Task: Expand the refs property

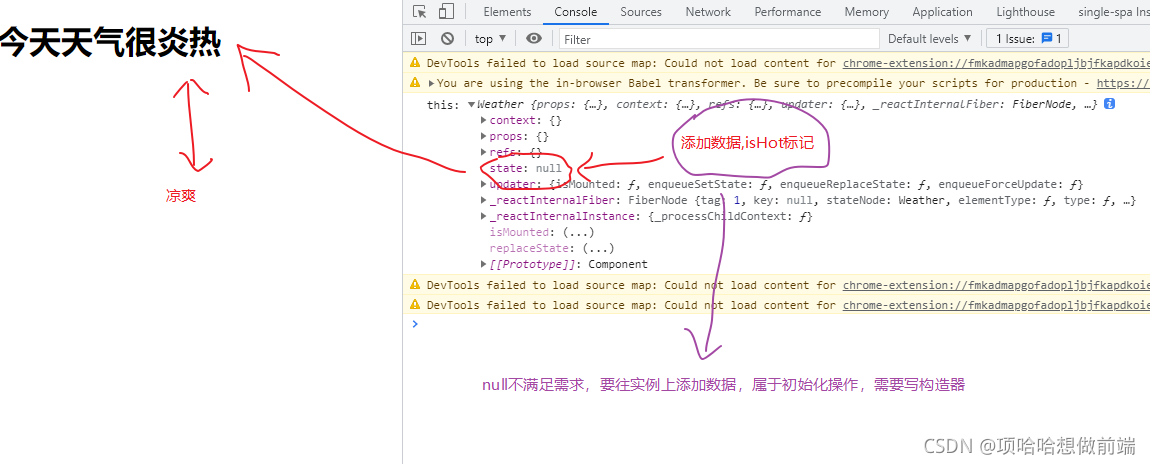Action: click(x=483, y=152)
